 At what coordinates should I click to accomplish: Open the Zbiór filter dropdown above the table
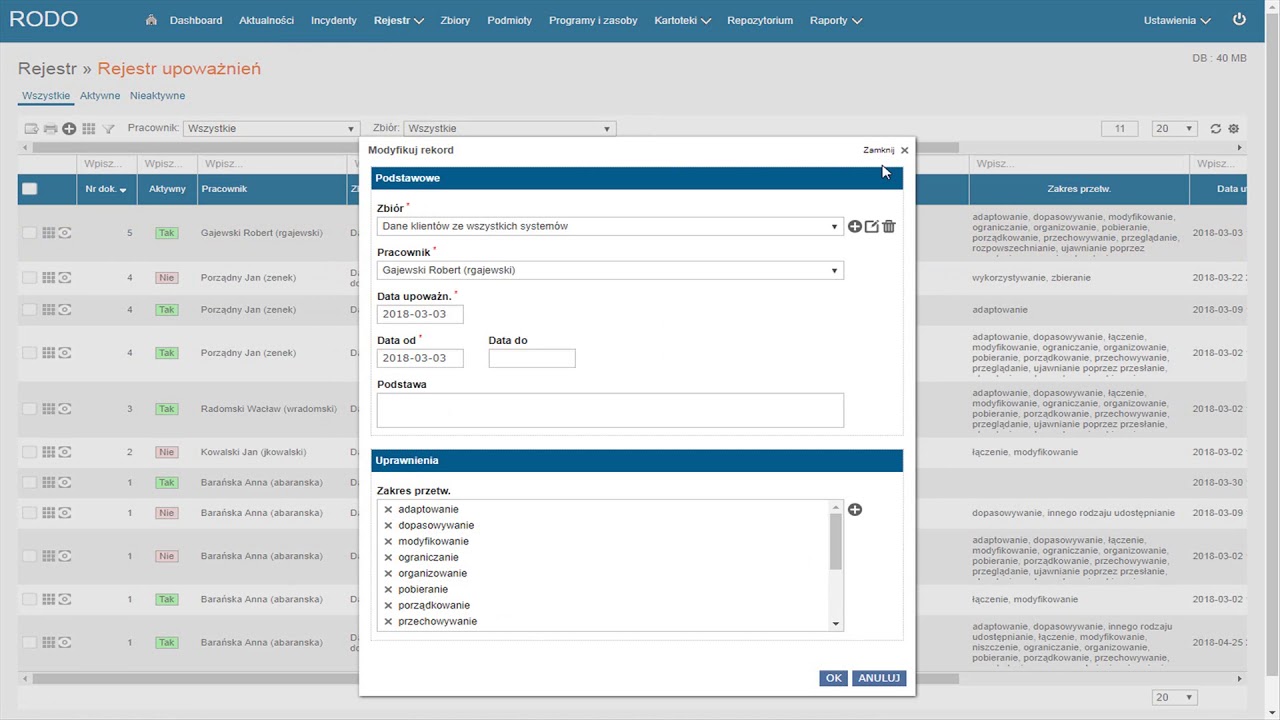(510, 129)
